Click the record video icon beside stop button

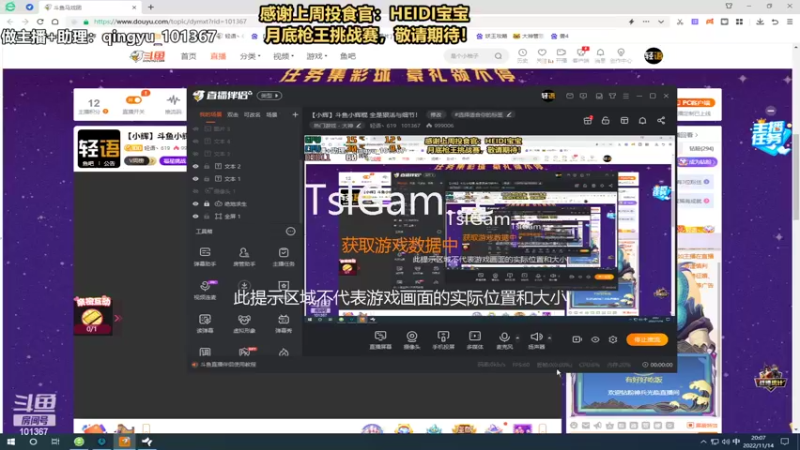point(577,339)
